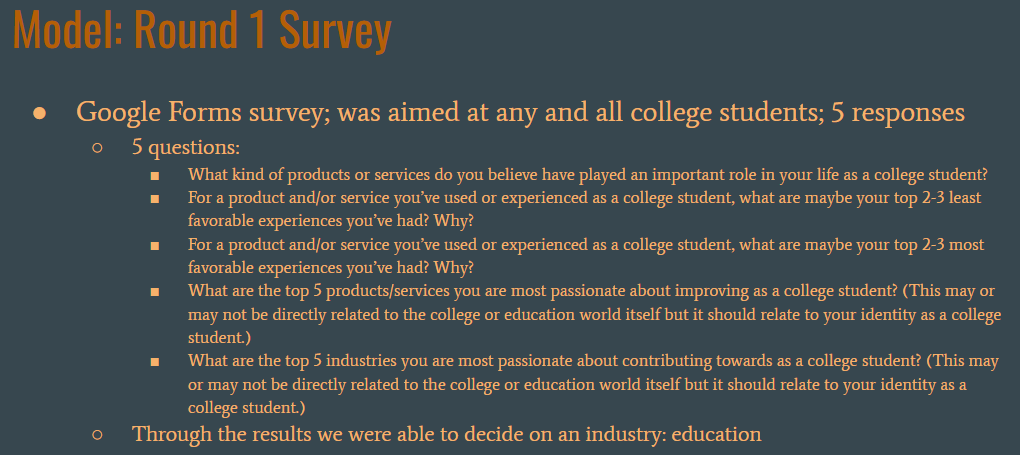Select the hollow bullet before '5 questions:'
This screenshot has height=455, width=1020.
[98, 148]
